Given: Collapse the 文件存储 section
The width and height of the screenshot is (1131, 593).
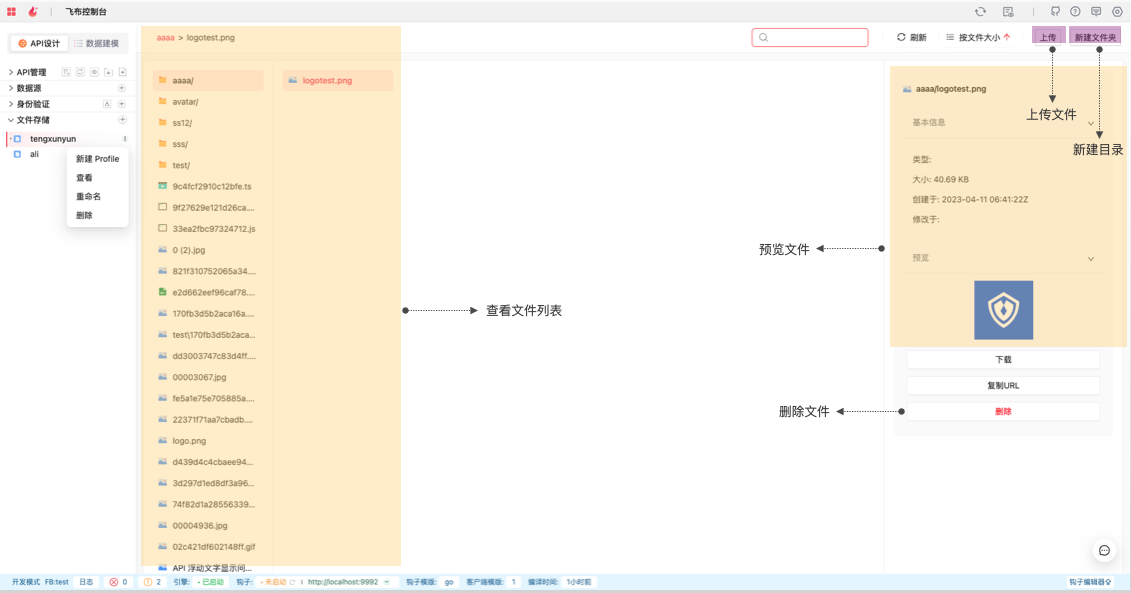Looking at the screenshot, I should coord(11,120).
